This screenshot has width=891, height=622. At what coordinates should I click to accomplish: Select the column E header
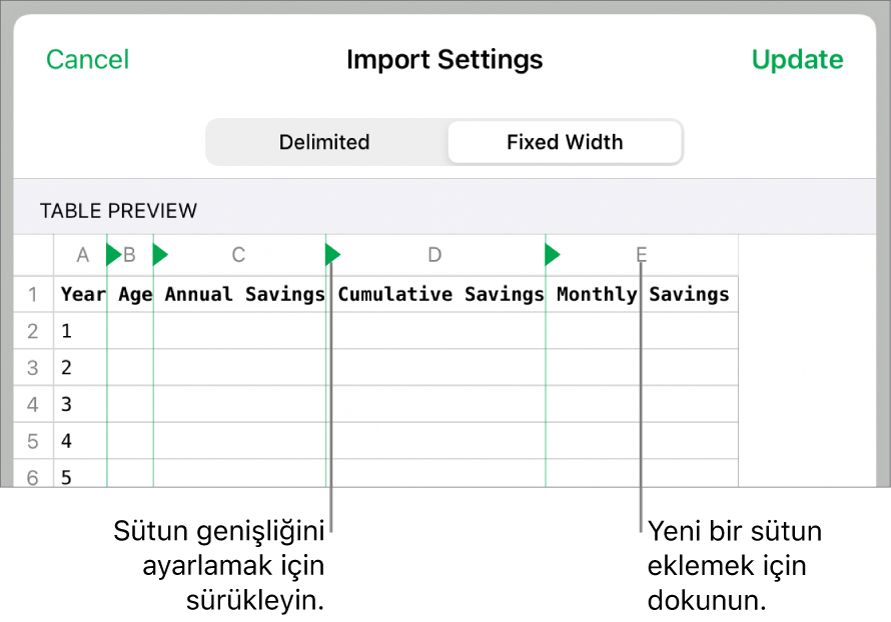[640, 255]
